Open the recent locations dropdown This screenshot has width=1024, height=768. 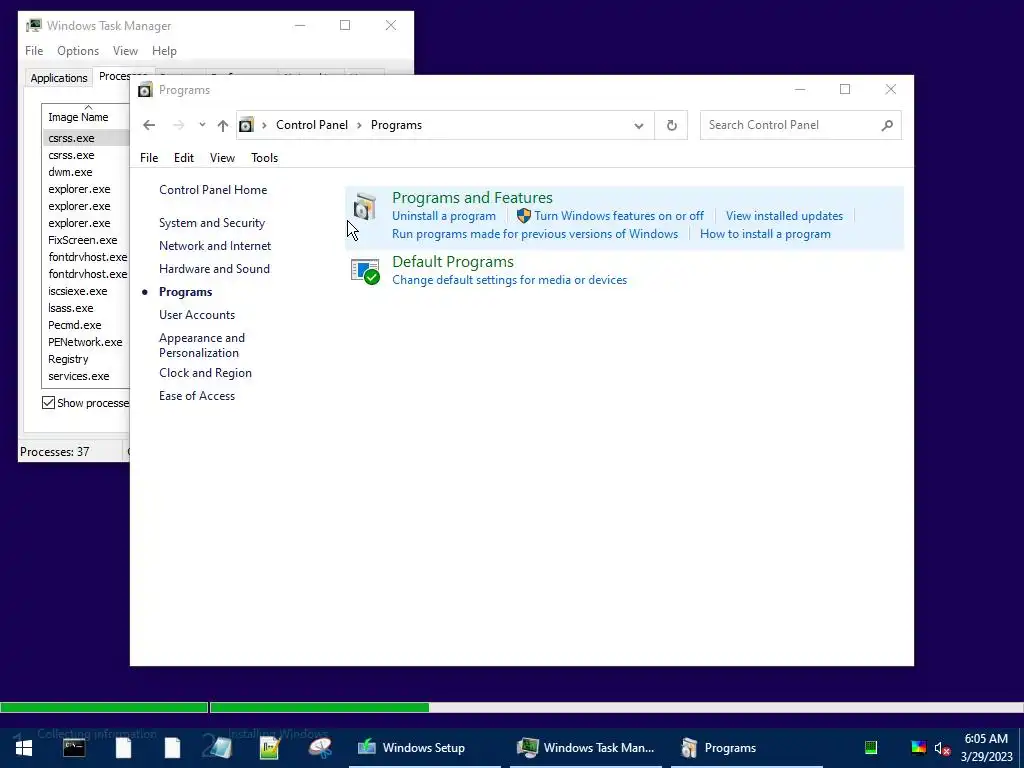click(x=202, y=125)
